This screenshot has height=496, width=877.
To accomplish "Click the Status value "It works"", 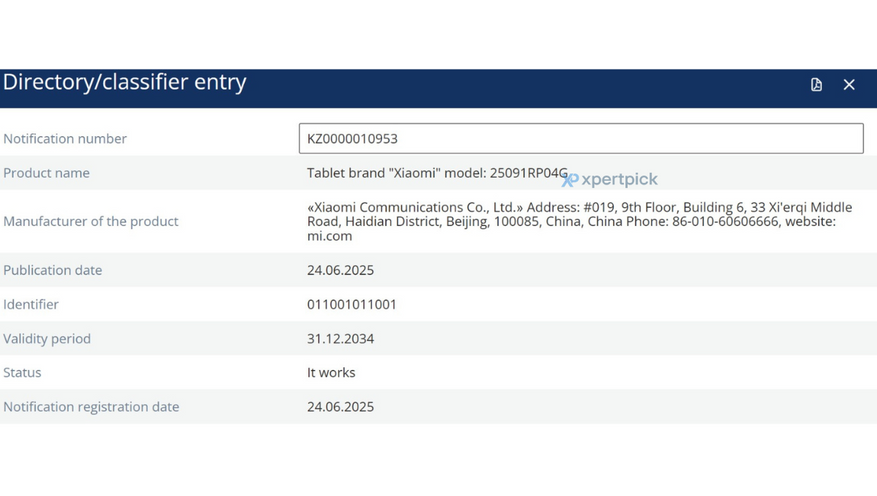I will pyautogui.click(x=331, y=372).
